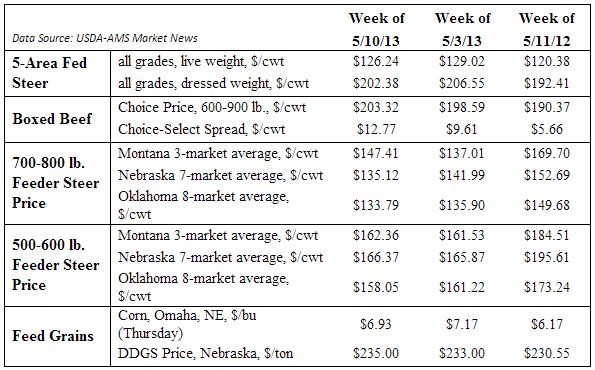Select the $158.05 Oklahoma 8-market value

[x=376, y=287]
